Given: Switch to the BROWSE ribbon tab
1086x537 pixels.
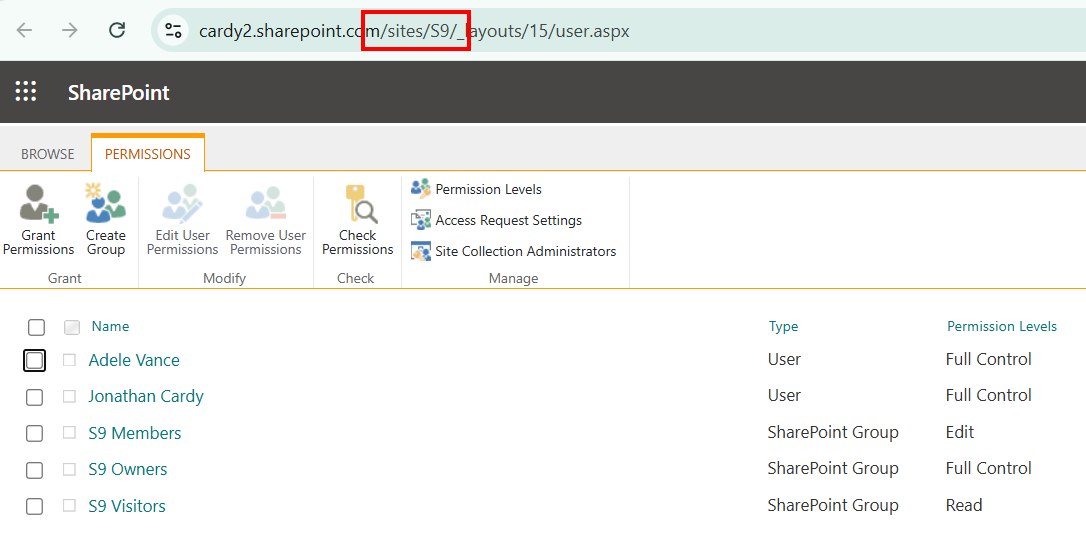Looking at the screenshot, I should click(47, 155).
